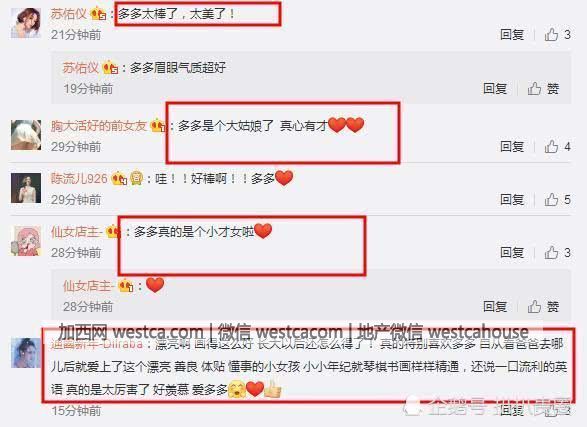Click the pink cartoon avatar of 仙女店主-

[26, 241]
